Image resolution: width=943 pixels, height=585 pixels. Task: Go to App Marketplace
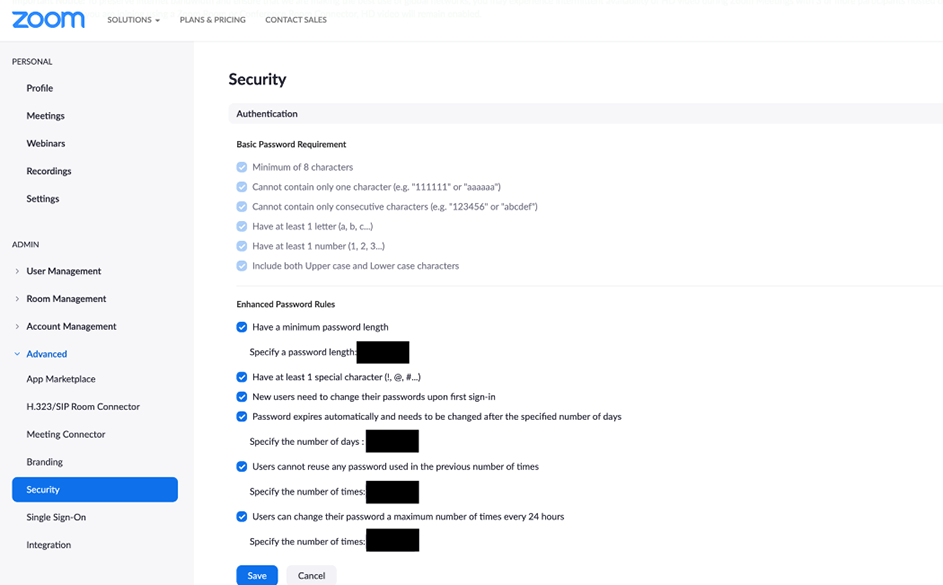click(61, 379)
